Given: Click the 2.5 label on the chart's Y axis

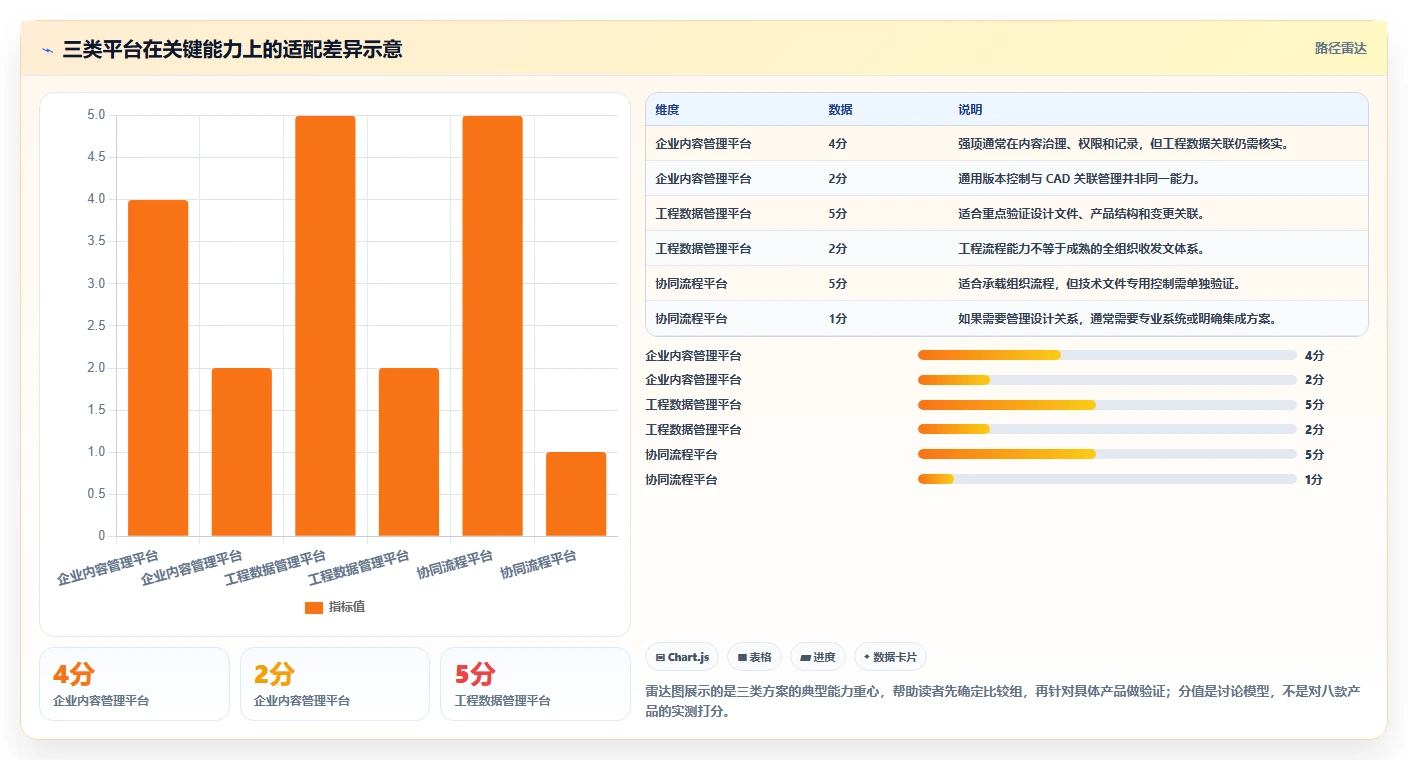Looking at the screenshot, I should coord(96,326).
